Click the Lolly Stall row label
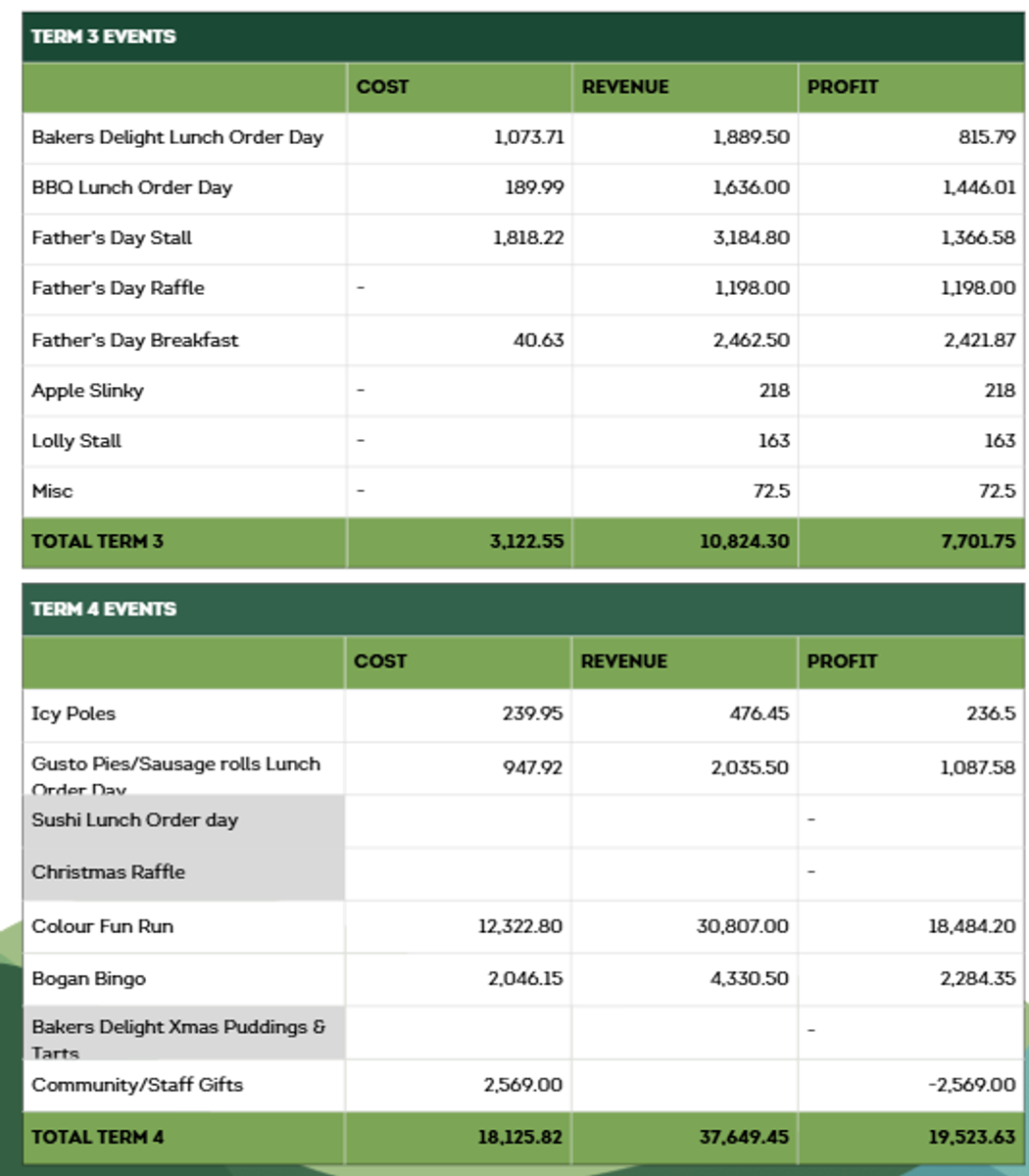 pos(76,441)
